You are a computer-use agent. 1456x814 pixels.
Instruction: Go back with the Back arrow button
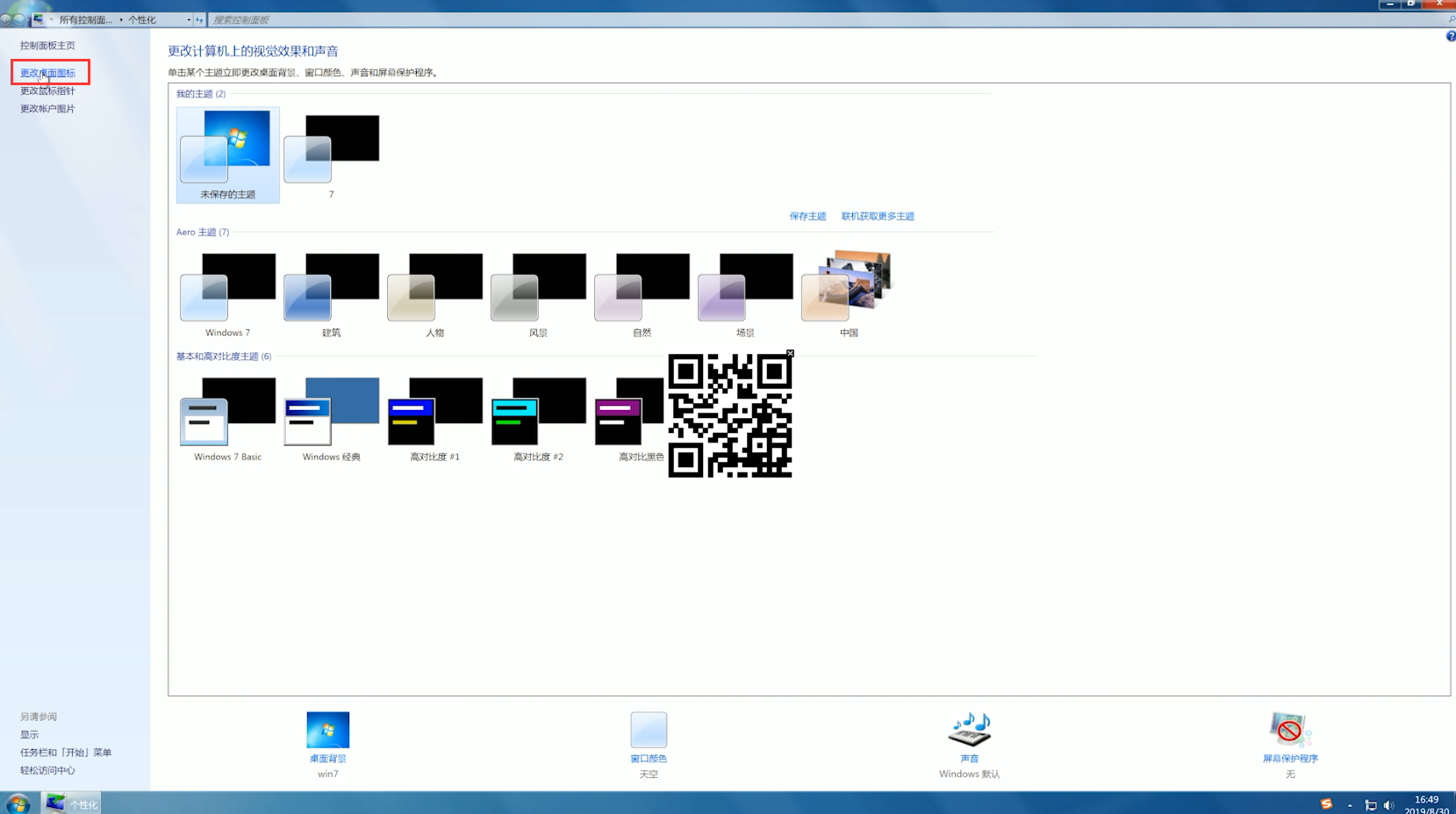tap(6, 18)
